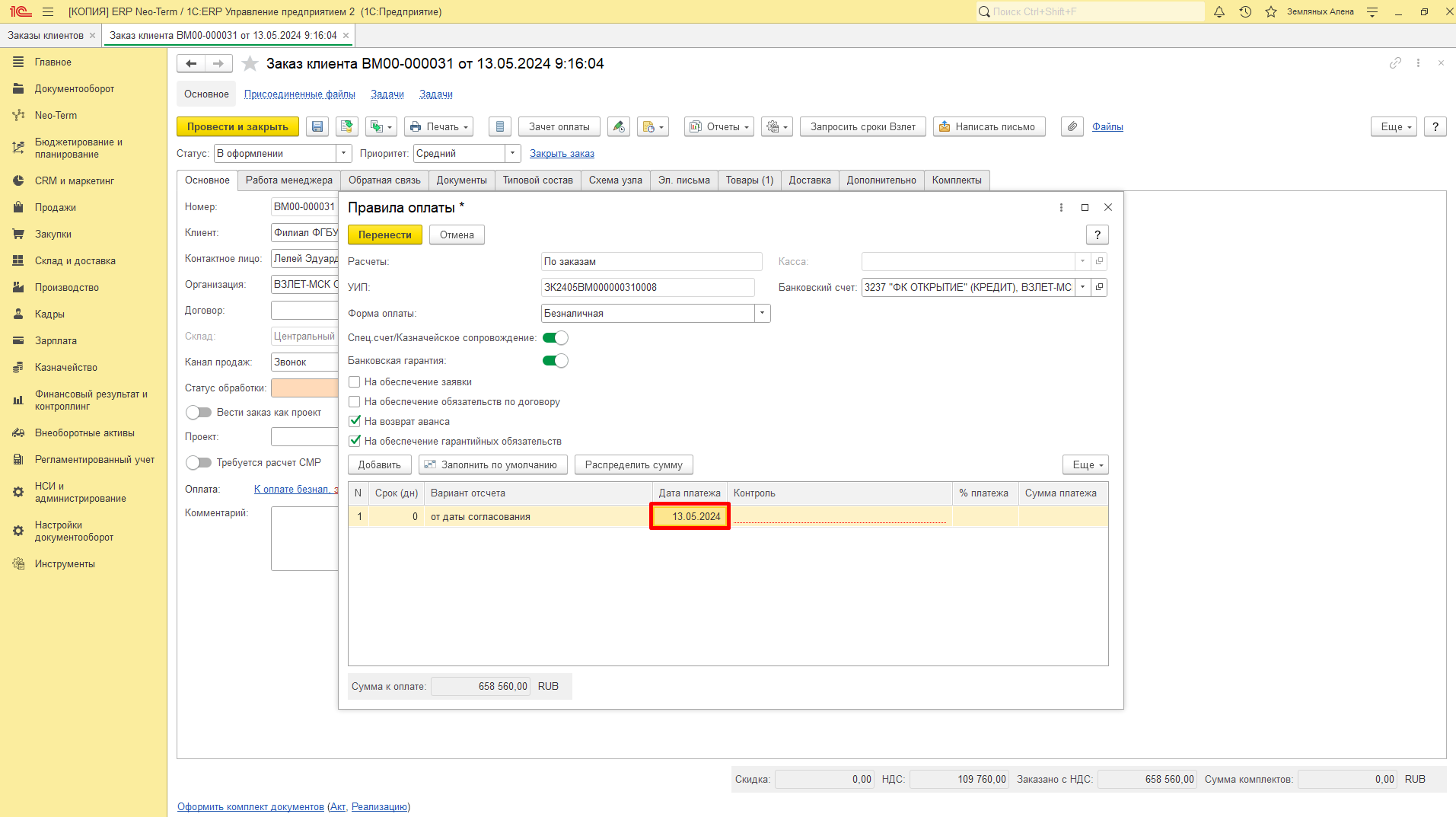Viewport: 1456px width, 817px height.
Task: Click the Перенести button
Action: point(385,235)
